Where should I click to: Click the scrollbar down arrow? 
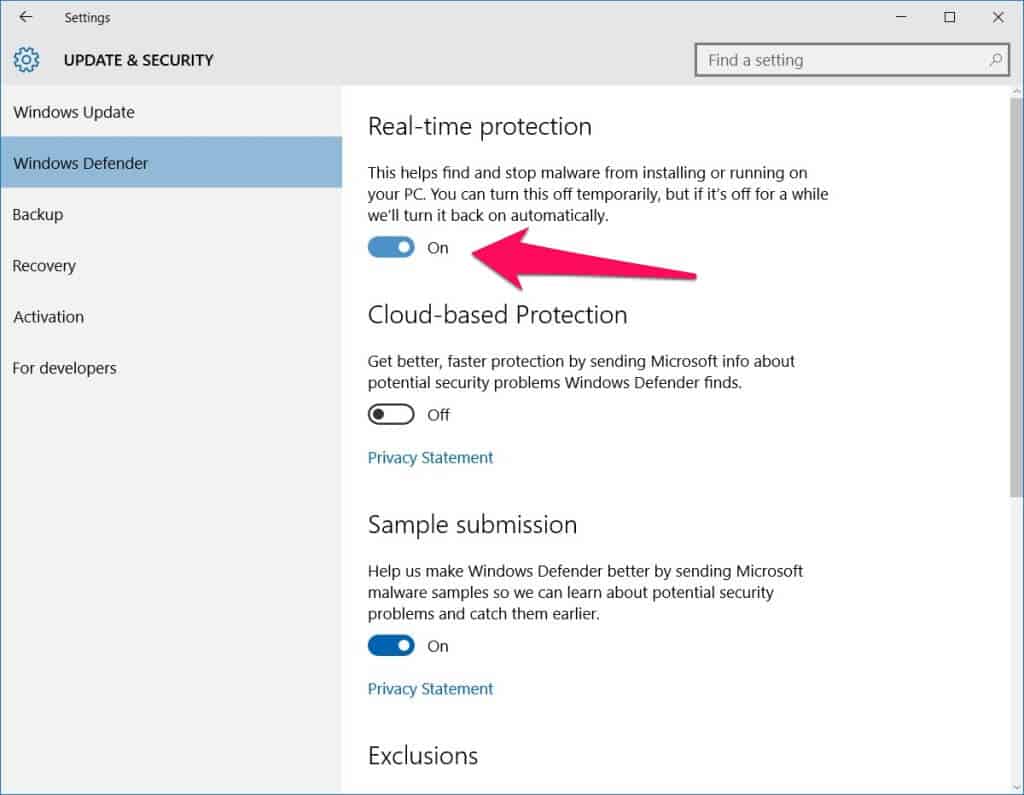point(1016,788)
